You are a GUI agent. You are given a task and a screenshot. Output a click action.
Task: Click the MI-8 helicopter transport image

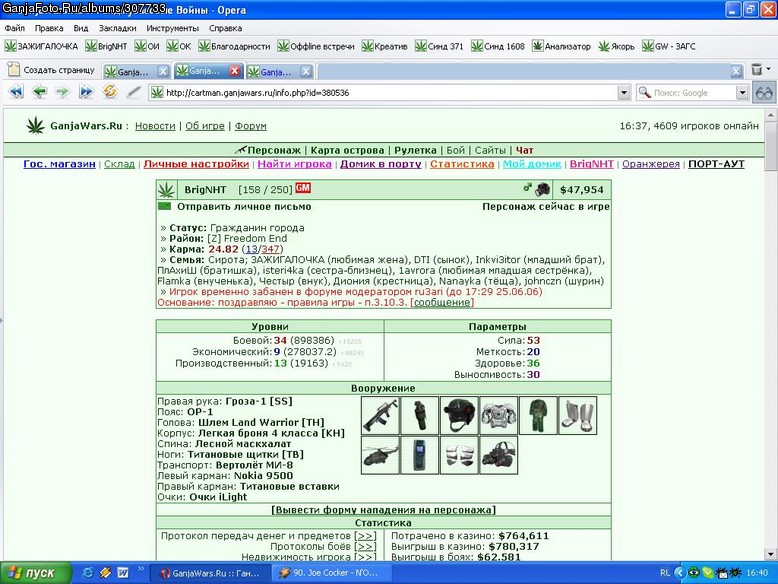(x=380, y=455)
